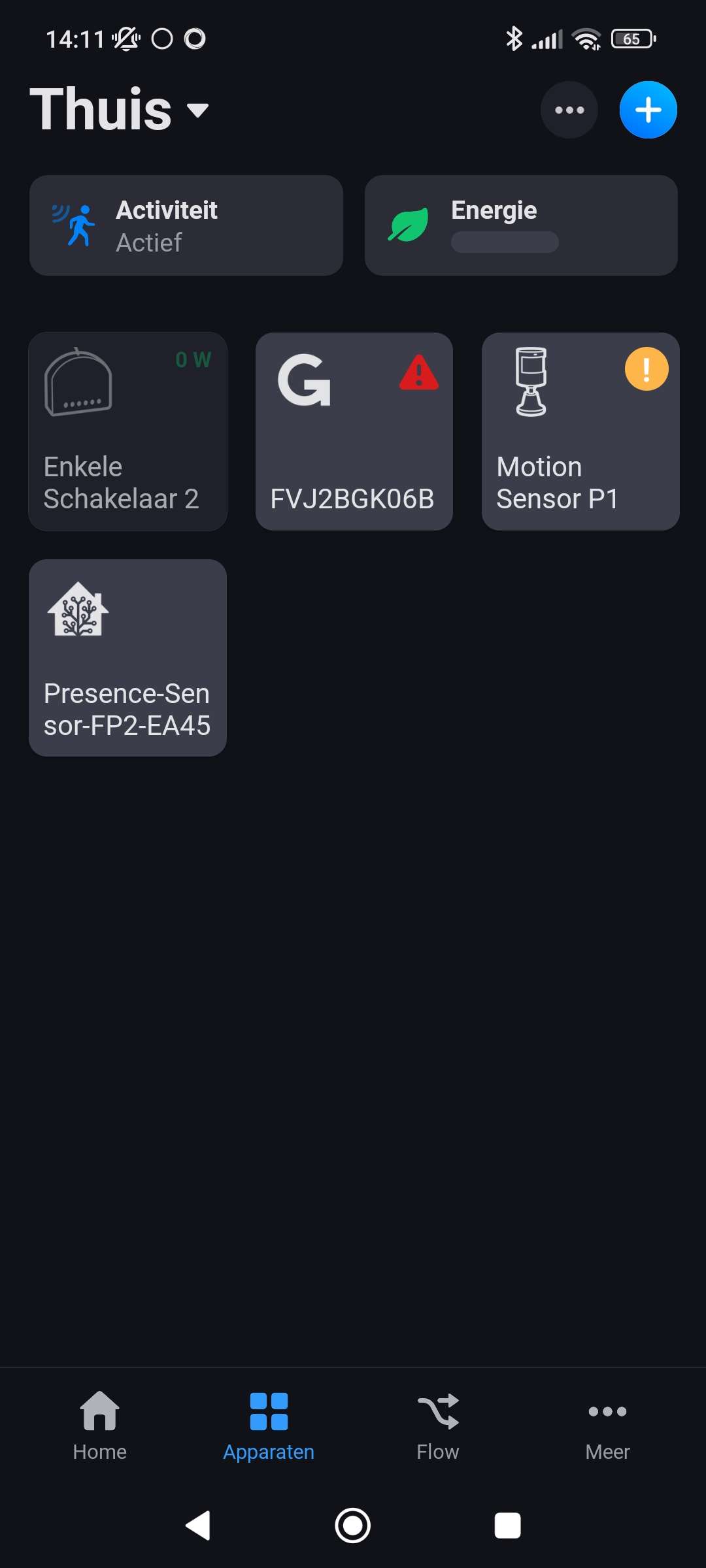This screenshot has height=1568, width=706.
Task: Select the Apparaten tab
Action: coord(269,1426)
